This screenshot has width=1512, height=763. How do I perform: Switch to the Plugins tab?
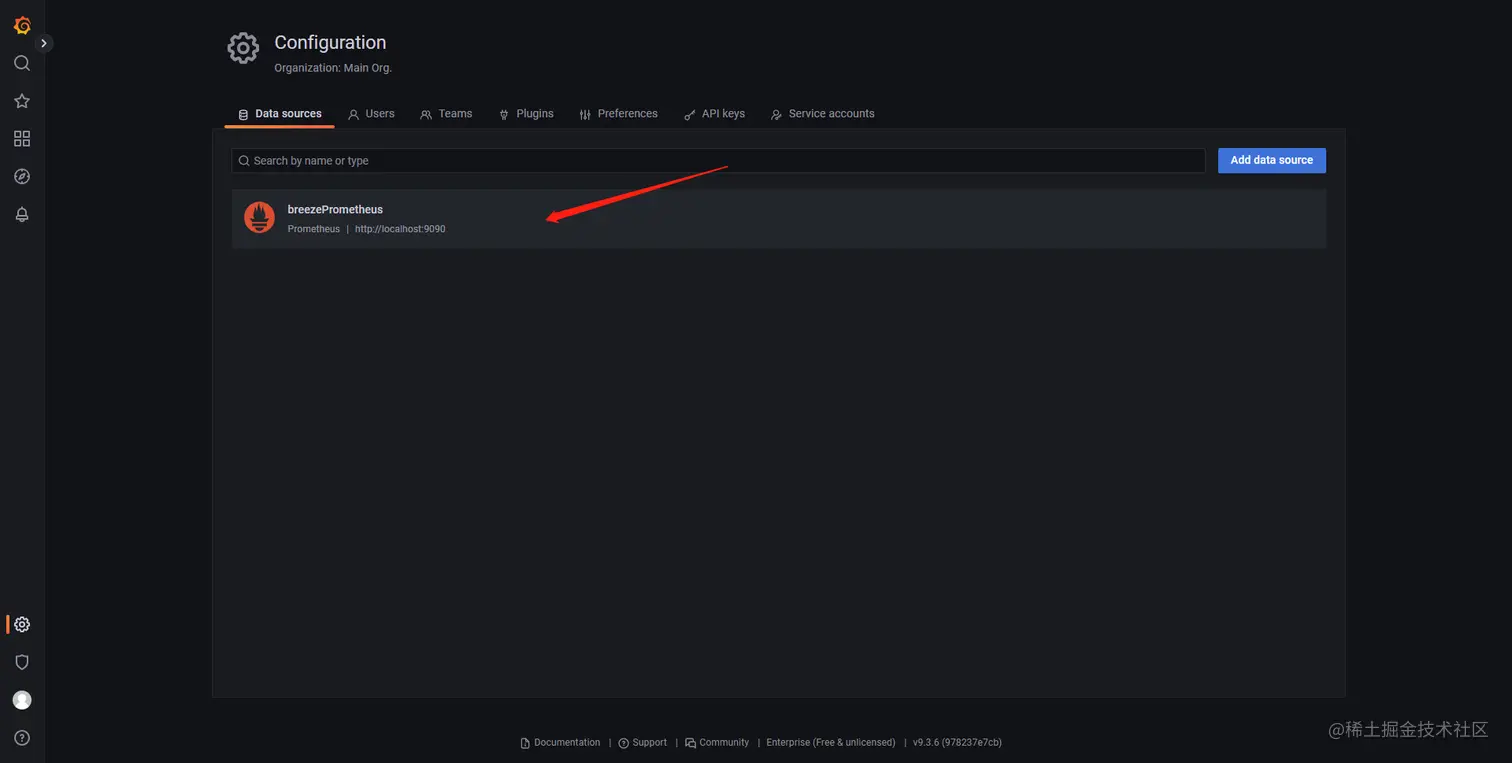[526, 114]
